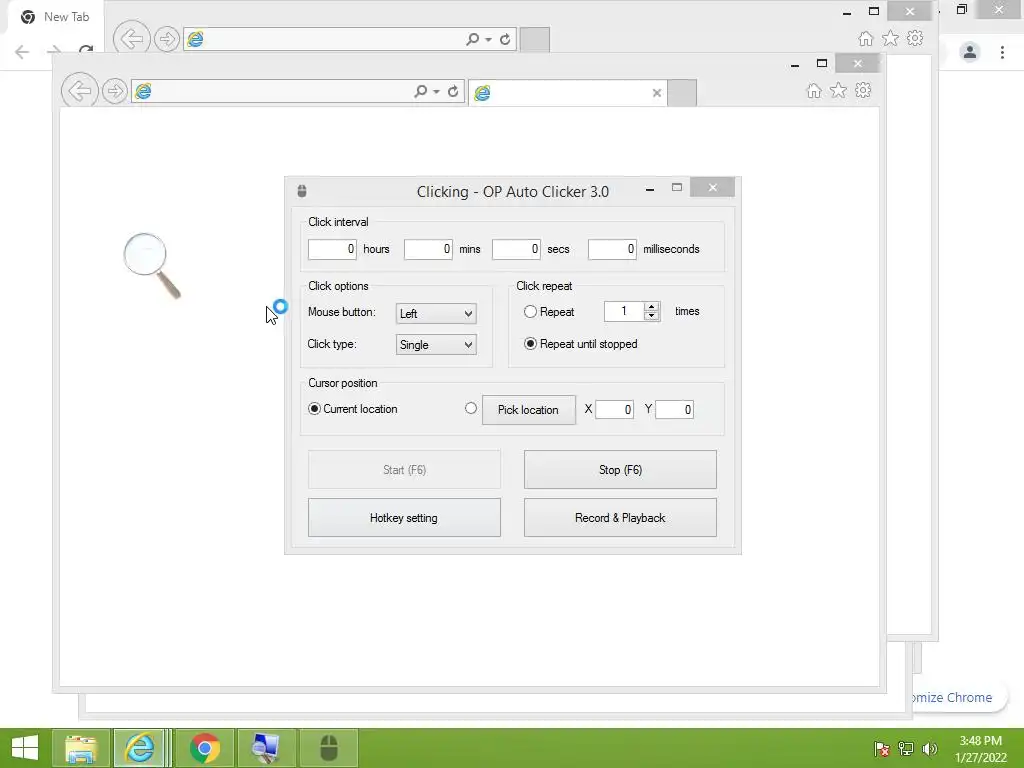Open Chrome three-dot menu

pyautogui.click(x=1002, y=52)
